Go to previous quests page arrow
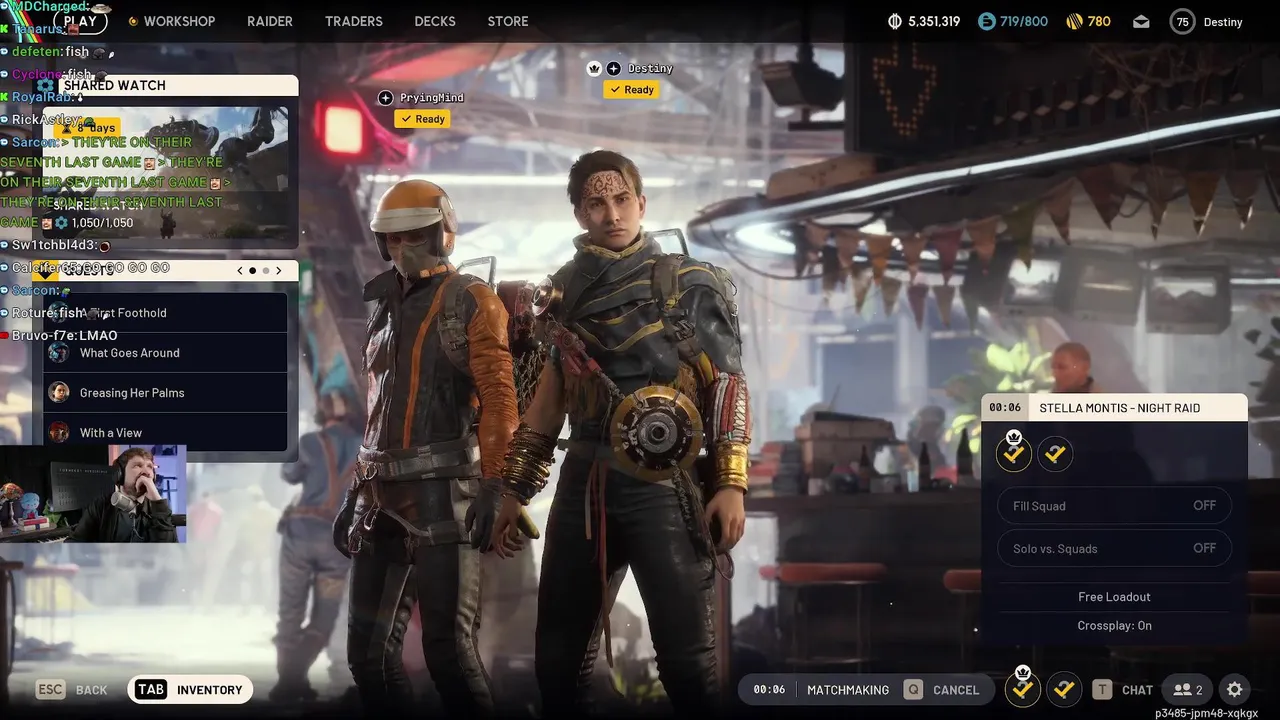The width and height of the screenshot is (1280, 720). coord(240,270)
